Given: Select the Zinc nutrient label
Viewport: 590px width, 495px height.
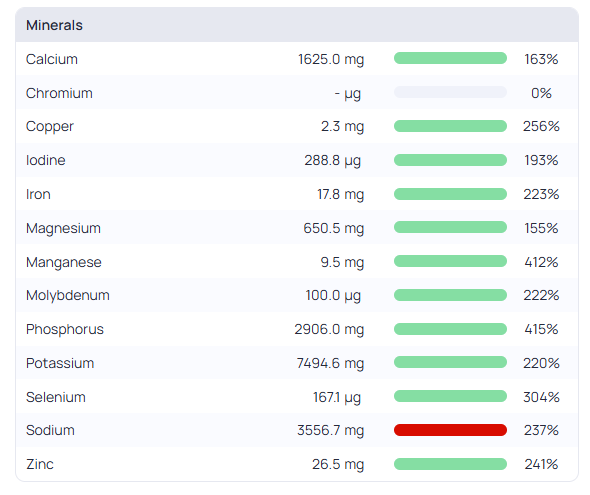Looking at the screenshot, I should (x=40, y=464).
